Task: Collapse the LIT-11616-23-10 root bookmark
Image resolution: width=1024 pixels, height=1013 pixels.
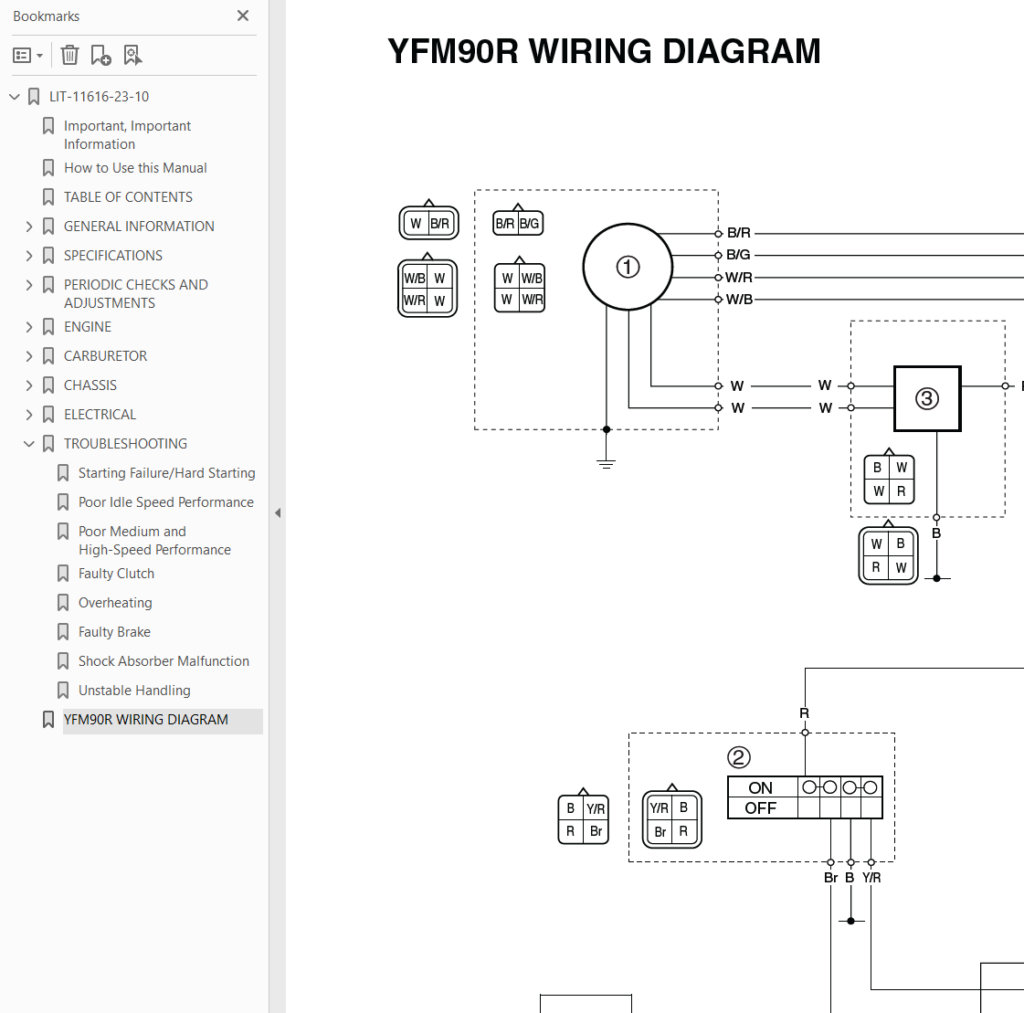Action: pyautogui.click(x=14, y=97)
